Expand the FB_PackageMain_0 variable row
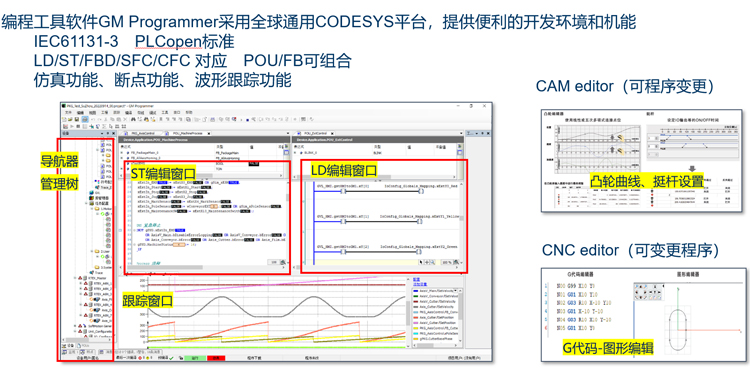This screenshot has height=368, width=750. (x=121, y=153)
